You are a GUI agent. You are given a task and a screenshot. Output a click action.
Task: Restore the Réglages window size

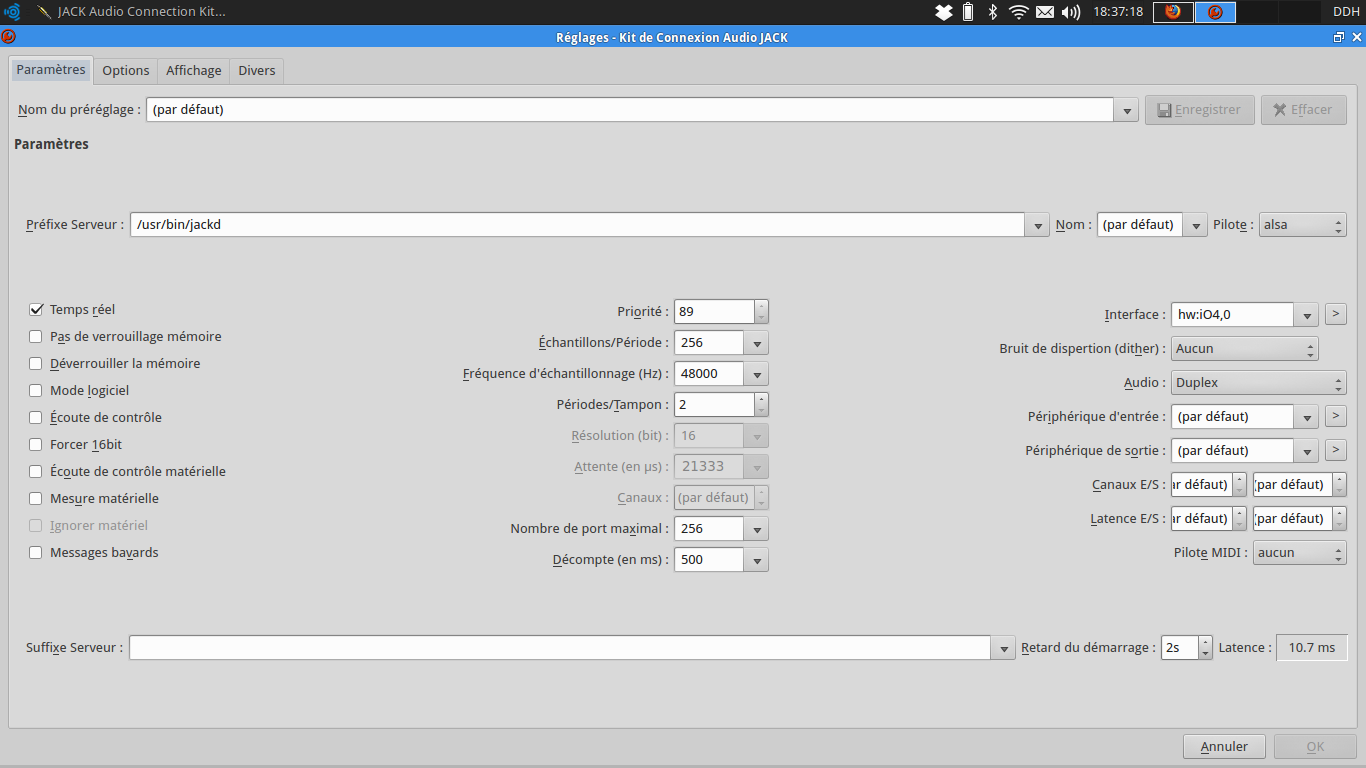(x=1339, y=37)
